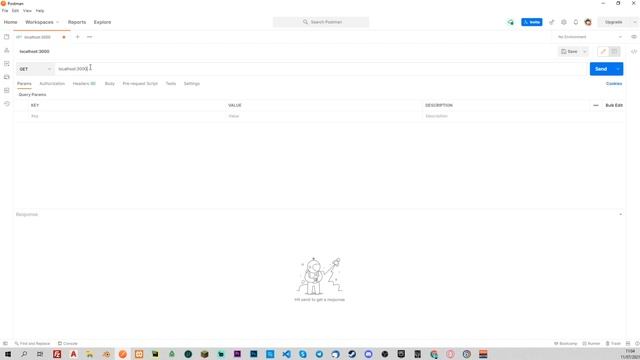Open the Edit menu

click(15, 11)
